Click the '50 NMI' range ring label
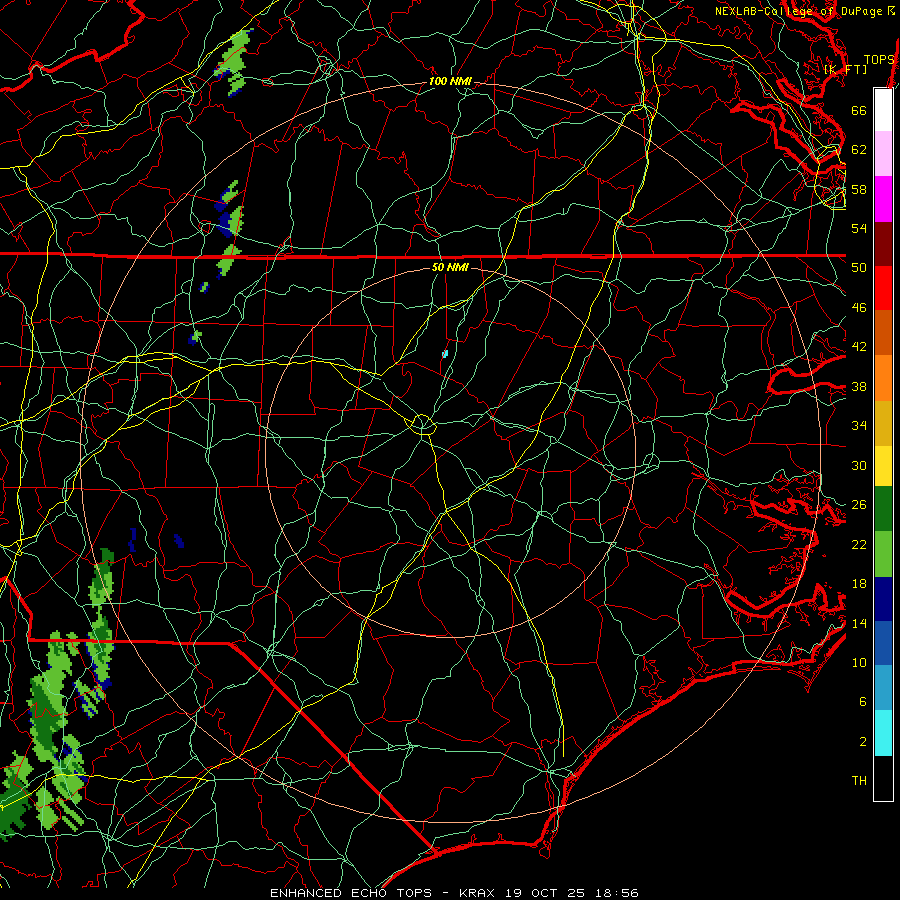Screen dimensions: 900x900 (450, 267)
